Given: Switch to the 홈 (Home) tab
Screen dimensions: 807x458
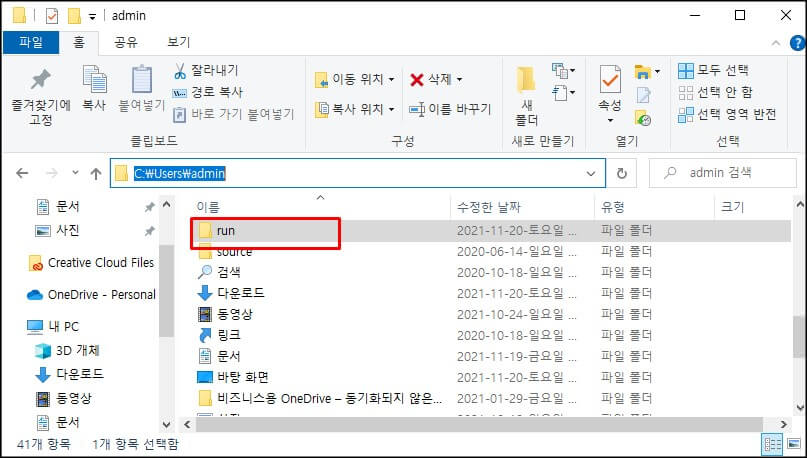Looking at the screenshot, I should tap(79, 42).
